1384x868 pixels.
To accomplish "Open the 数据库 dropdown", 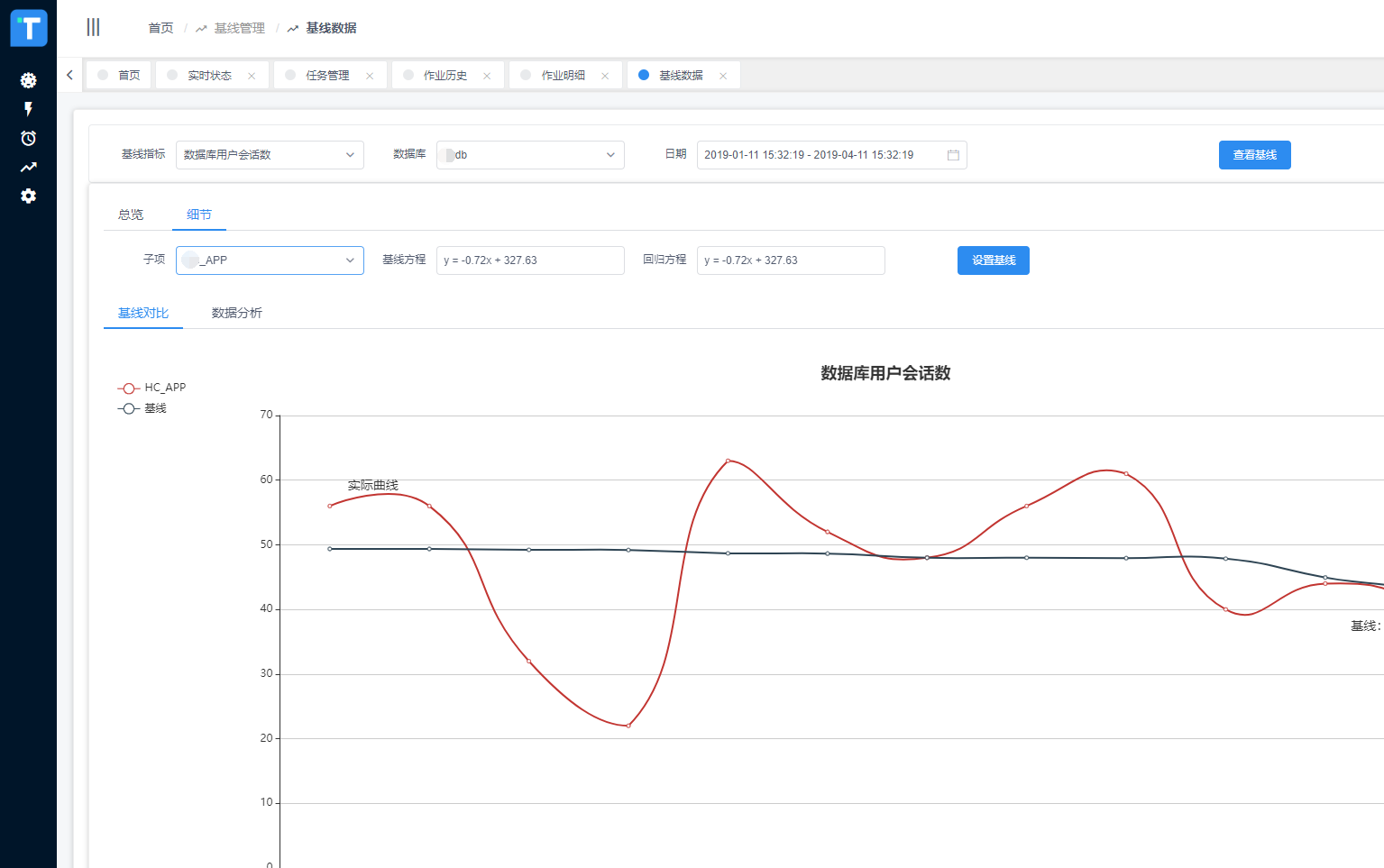I will pos(530,155).
